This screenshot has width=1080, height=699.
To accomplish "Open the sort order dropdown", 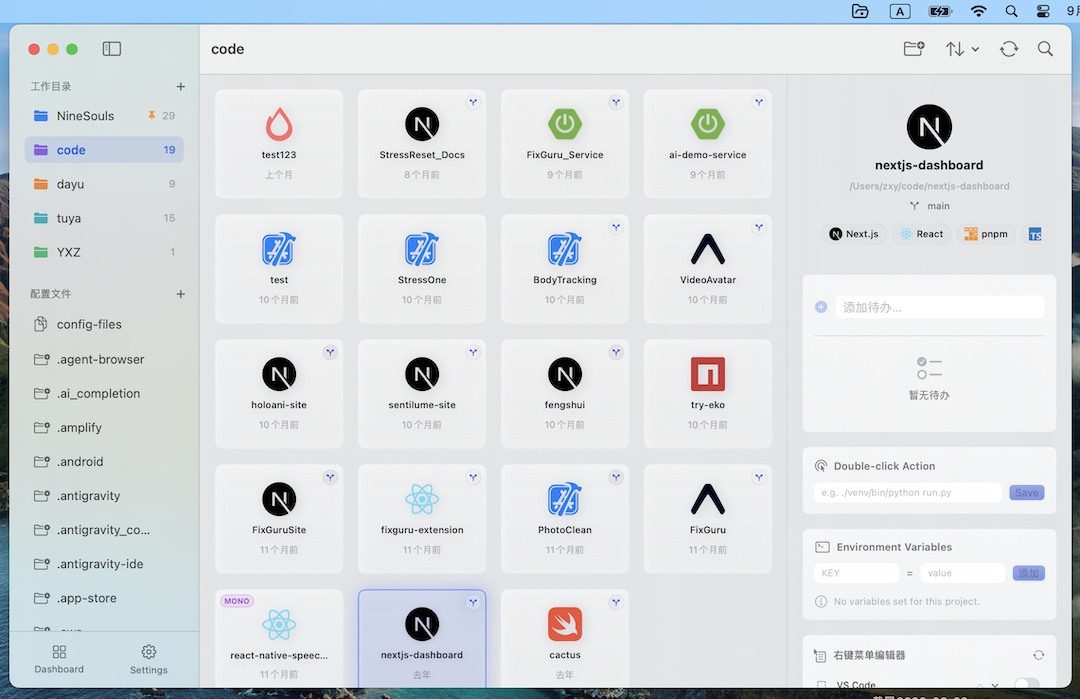I will coord(962,49).
